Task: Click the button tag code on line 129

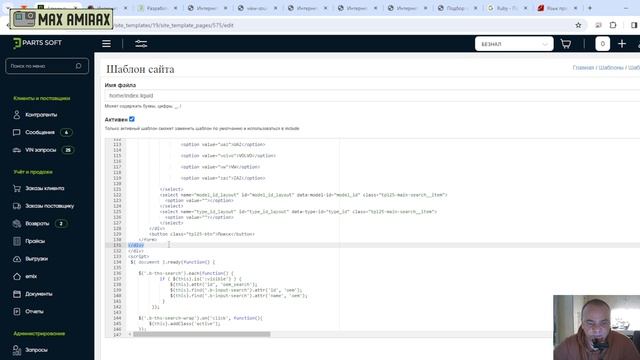Action: (202, 234)
